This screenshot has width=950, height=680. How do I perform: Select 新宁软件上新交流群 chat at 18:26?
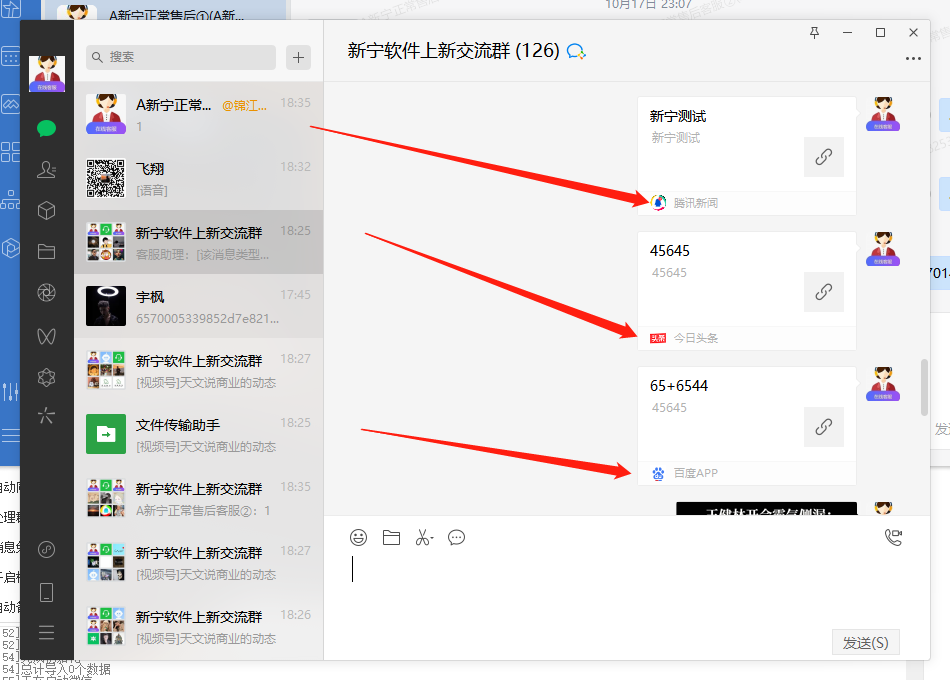pyautogui.click(x=198, y=626)
